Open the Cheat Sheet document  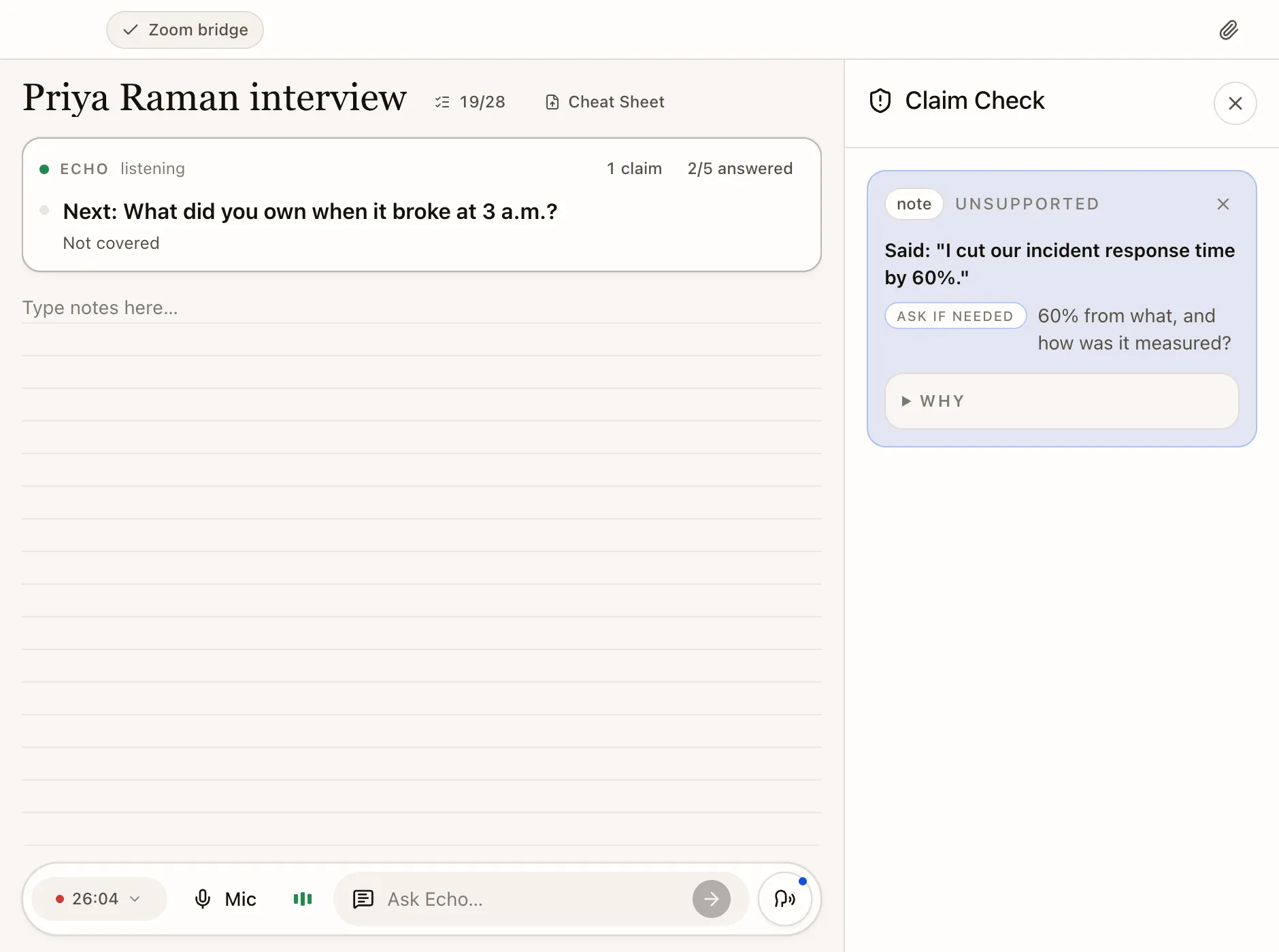click(x=605, y=102)
